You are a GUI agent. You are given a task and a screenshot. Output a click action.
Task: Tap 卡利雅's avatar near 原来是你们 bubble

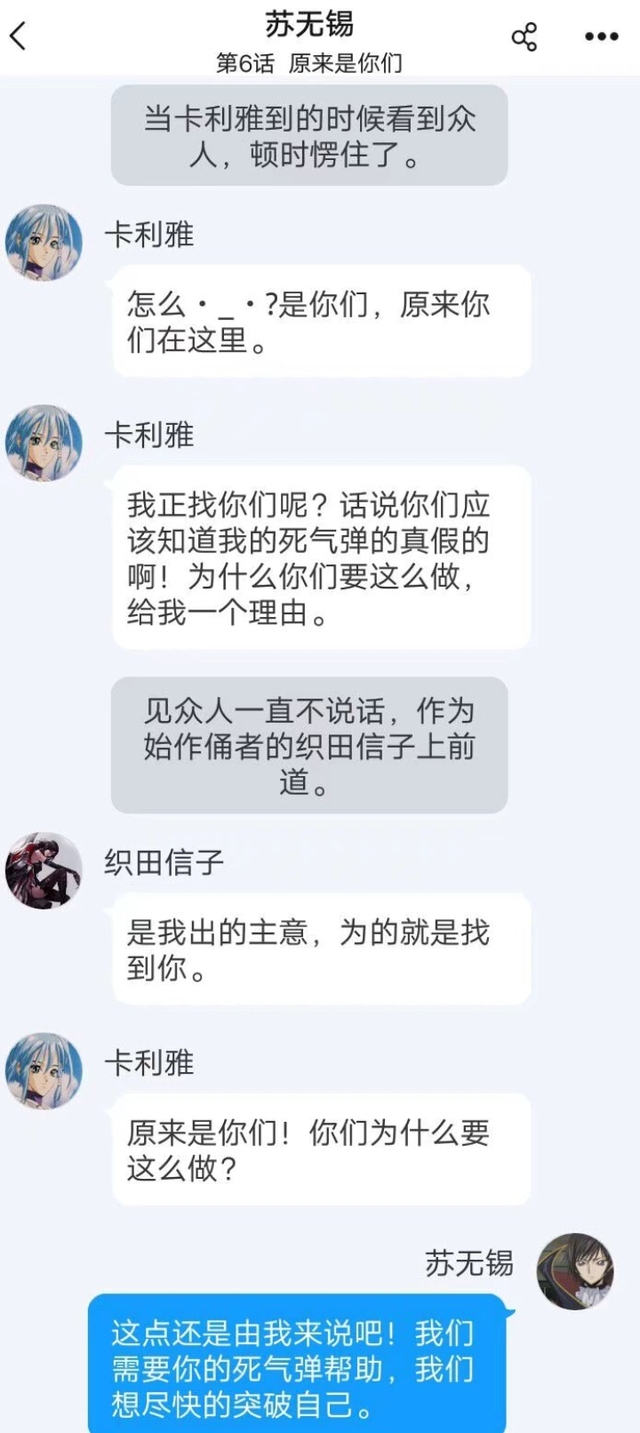(44, 1071)
